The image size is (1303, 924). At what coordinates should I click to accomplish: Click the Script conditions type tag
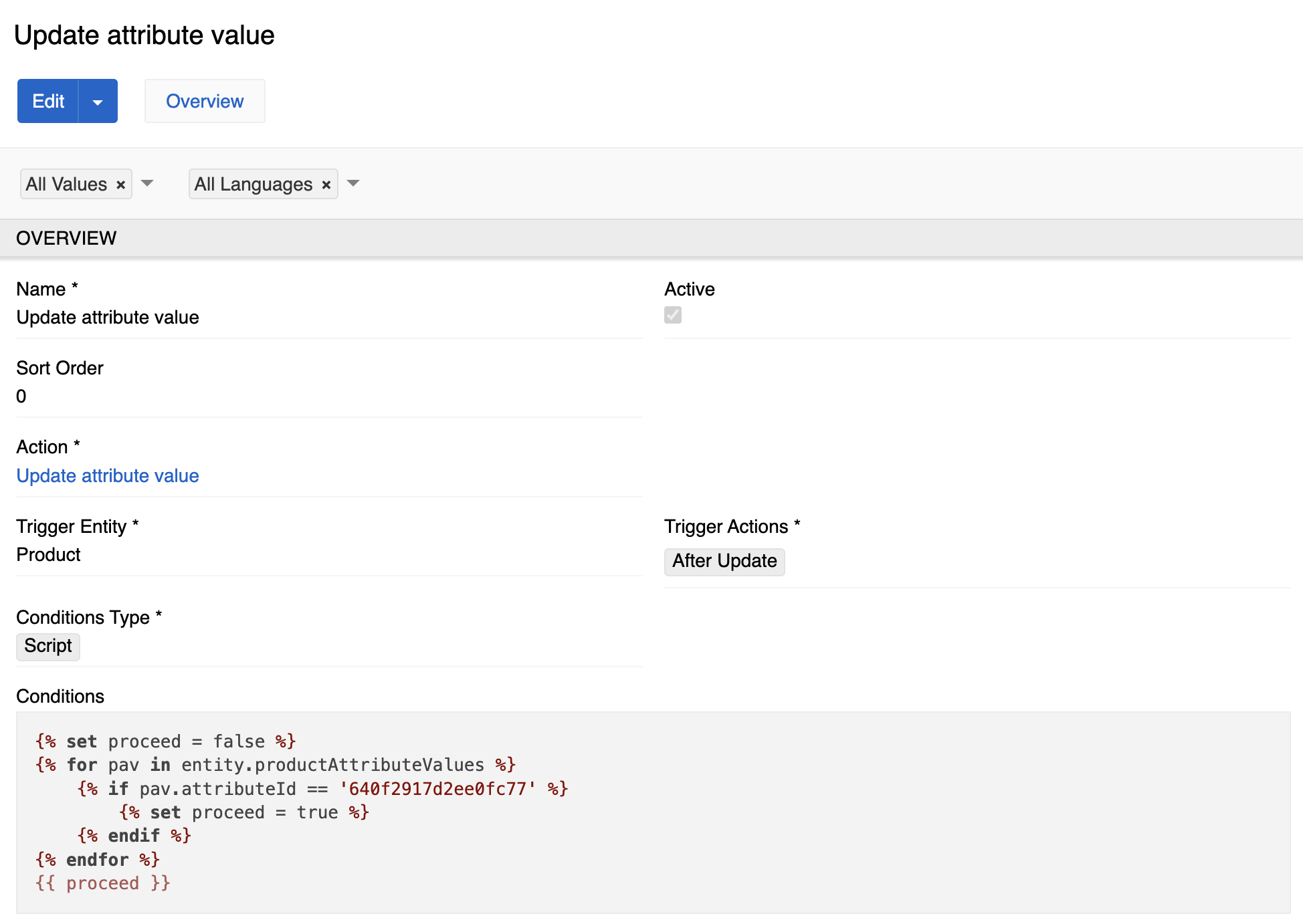point(48,646)
